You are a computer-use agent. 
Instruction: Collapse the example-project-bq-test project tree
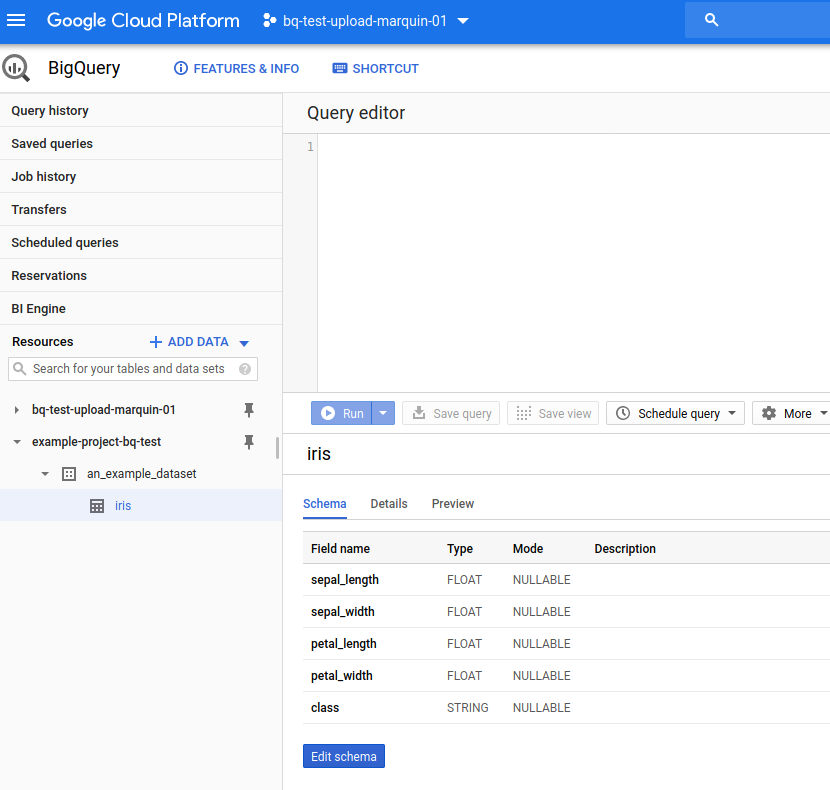[x=17, y=442]
